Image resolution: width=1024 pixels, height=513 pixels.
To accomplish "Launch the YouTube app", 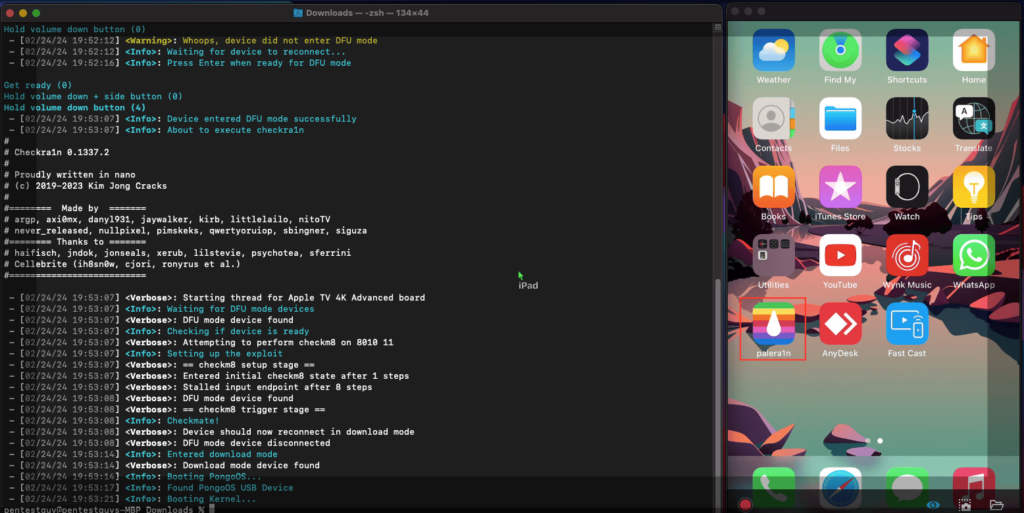I will [x=840, y=256].
